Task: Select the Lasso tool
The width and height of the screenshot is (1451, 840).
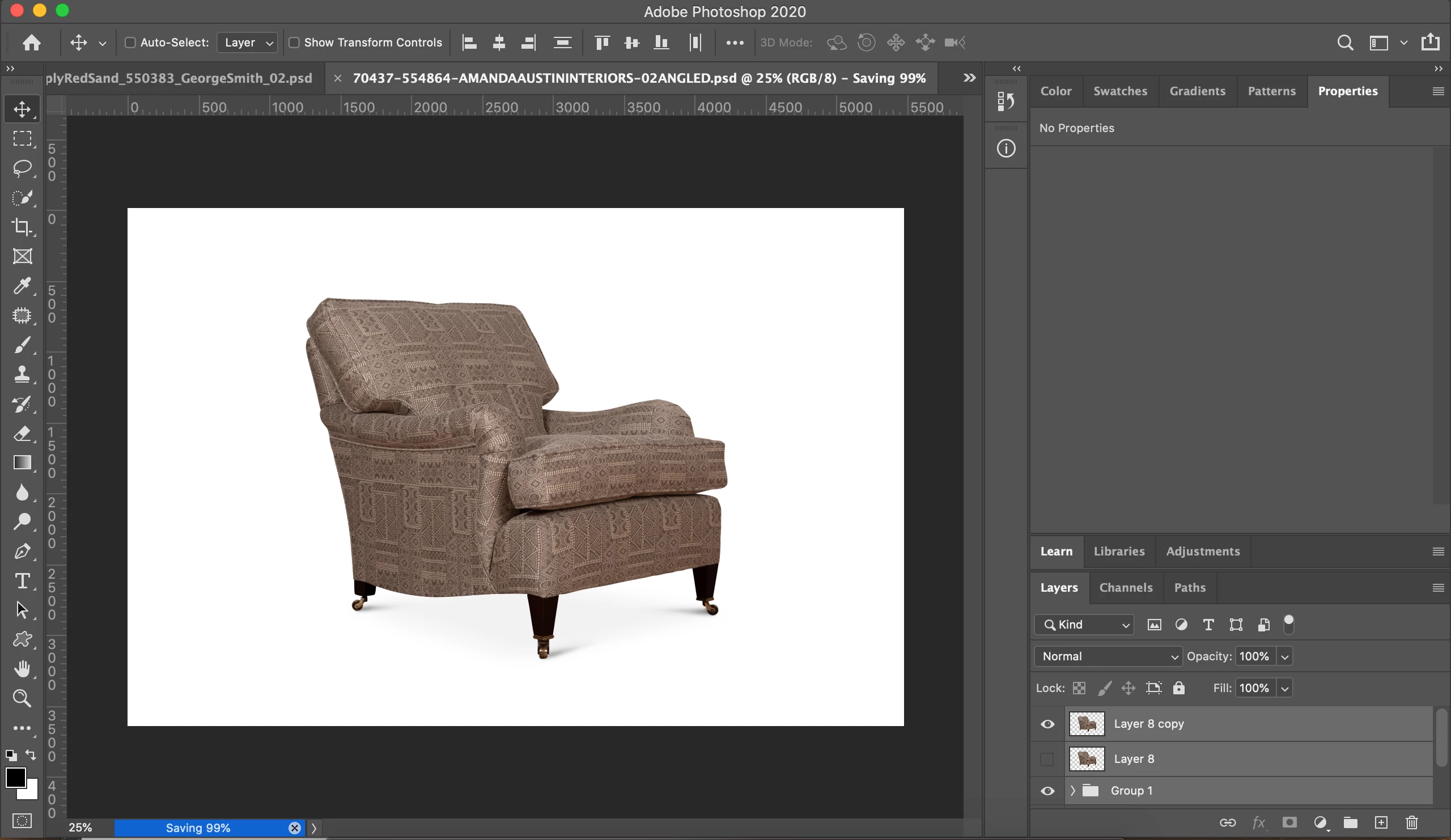Action: coord(22,168)
